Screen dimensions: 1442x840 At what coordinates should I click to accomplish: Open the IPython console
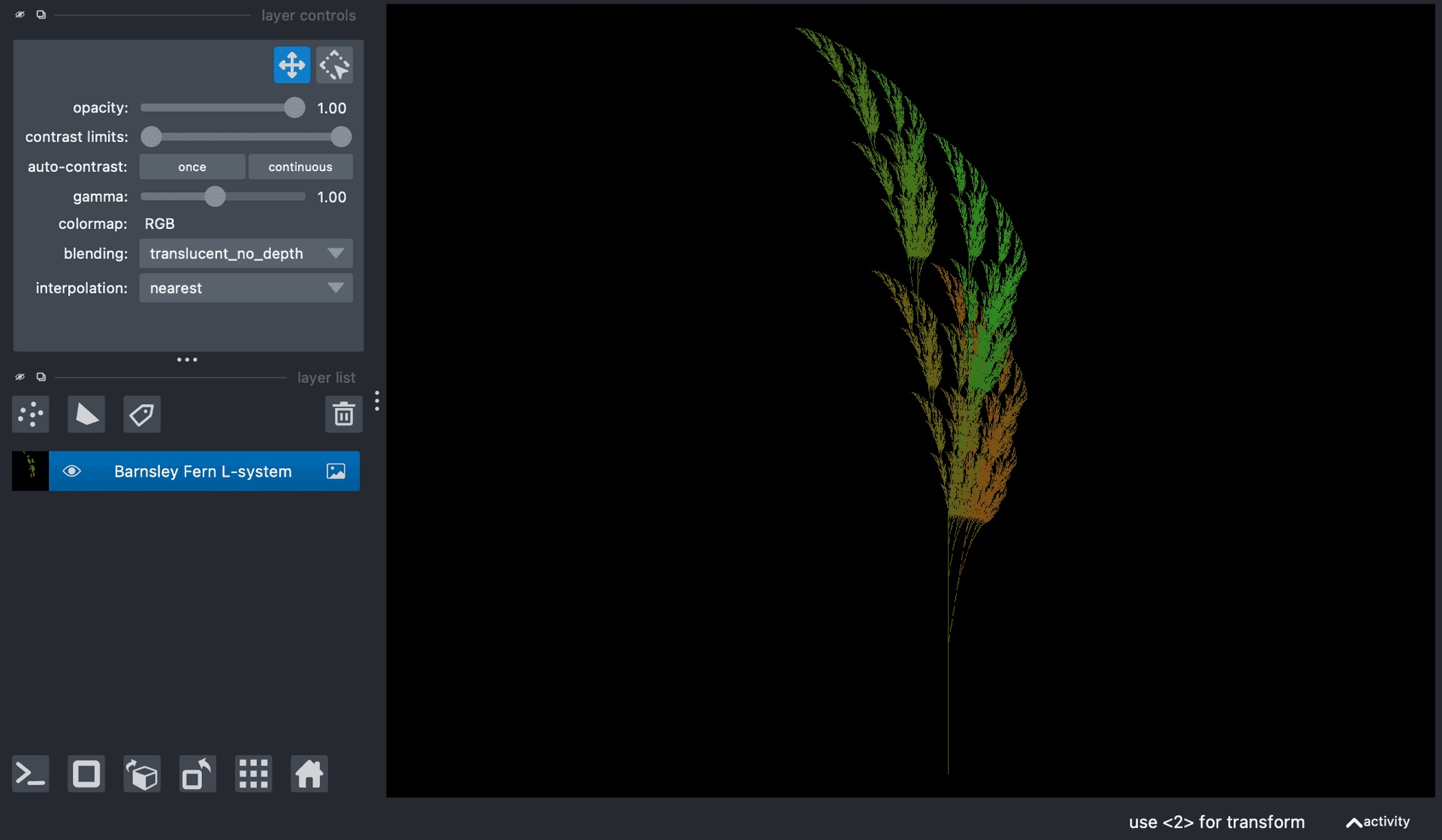point(31,773)
